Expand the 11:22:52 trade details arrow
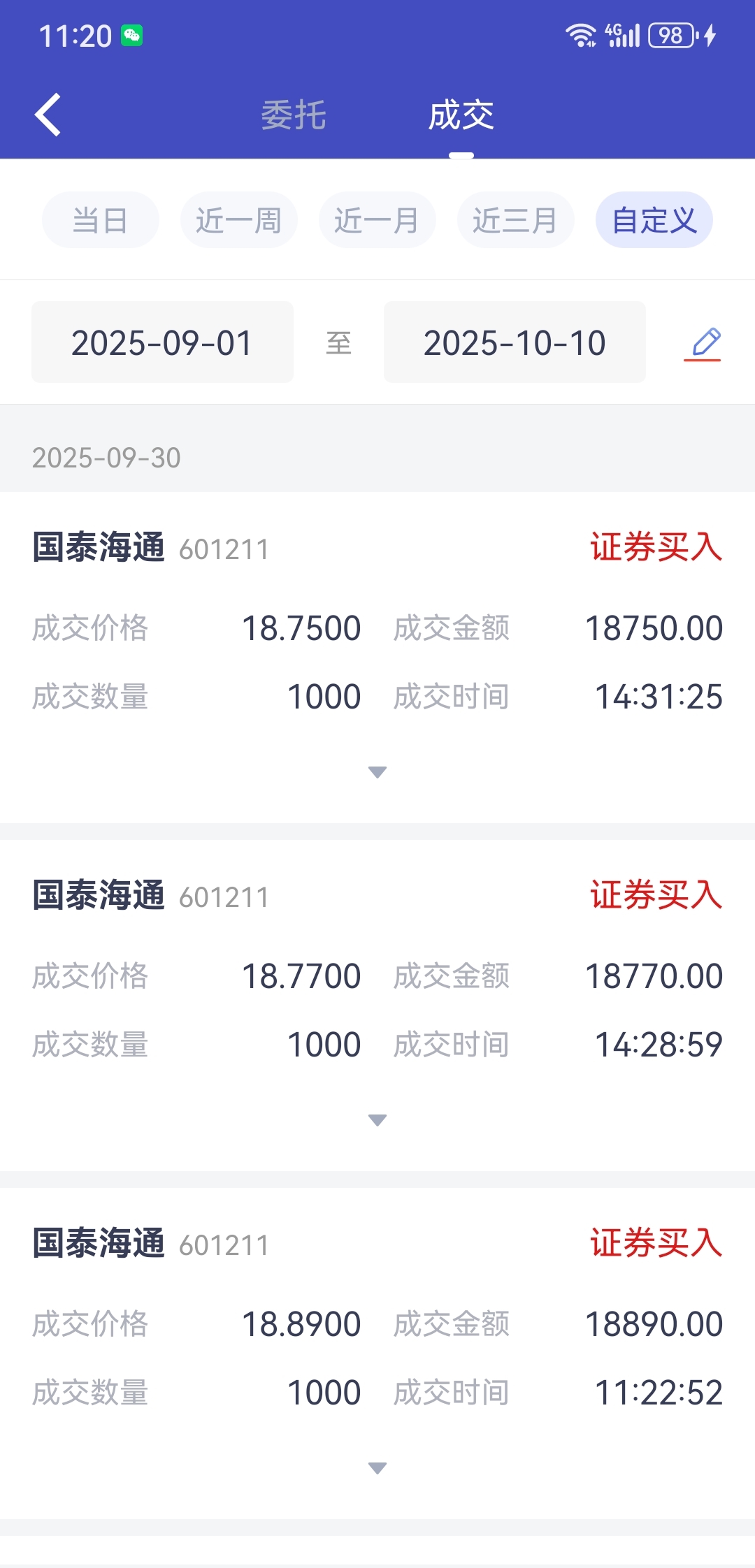 377,1468
